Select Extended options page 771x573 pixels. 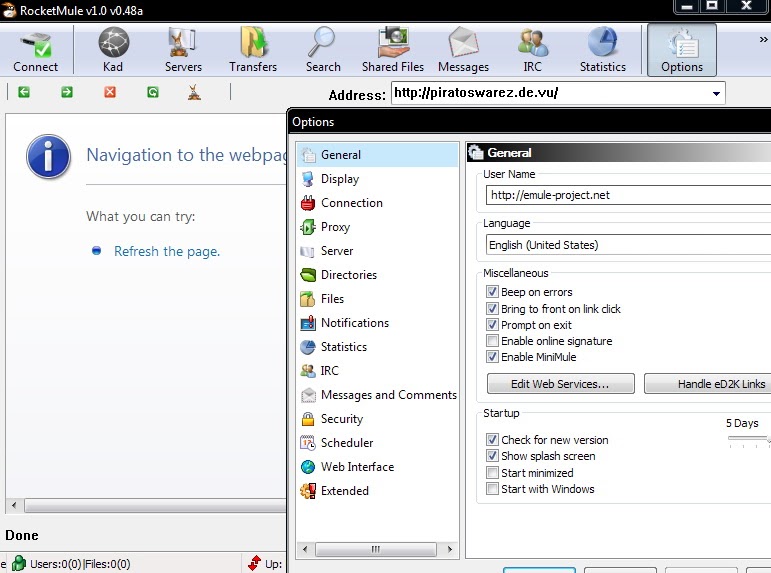pyautogui.click(x=377, y=490)
